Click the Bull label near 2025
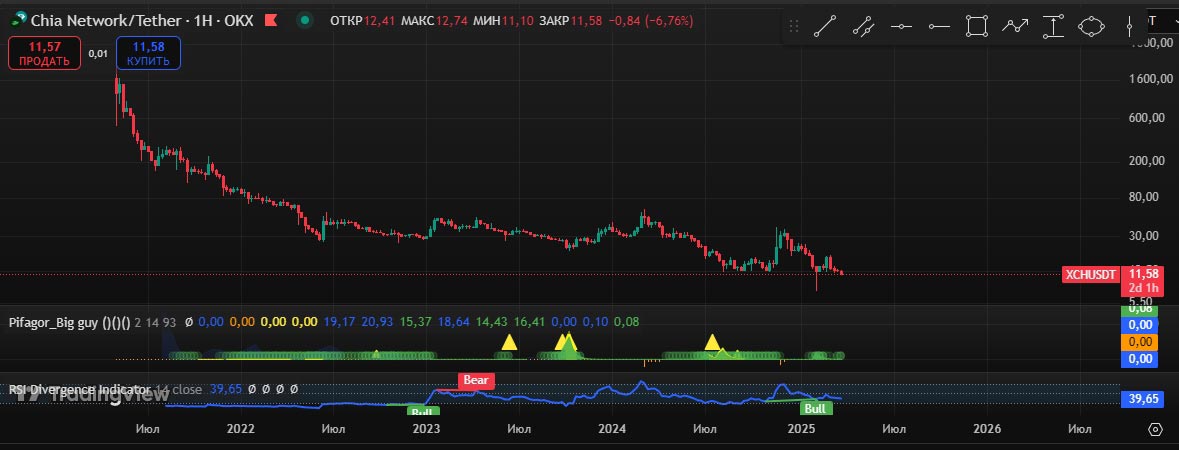This screenshot has height=450, width=1179. coord(814,409)
